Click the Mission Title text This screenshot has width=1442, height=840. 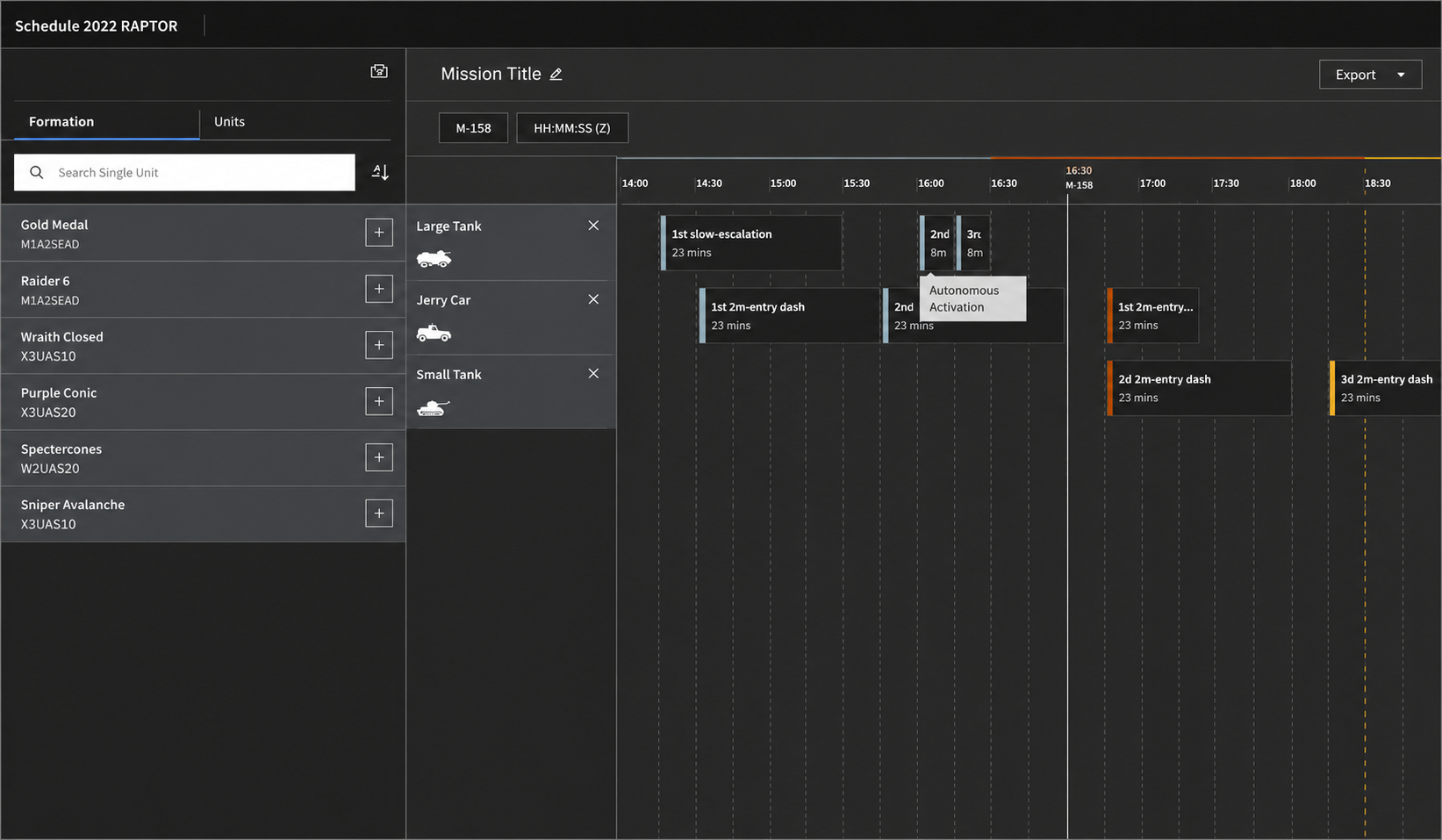(491, 75)
